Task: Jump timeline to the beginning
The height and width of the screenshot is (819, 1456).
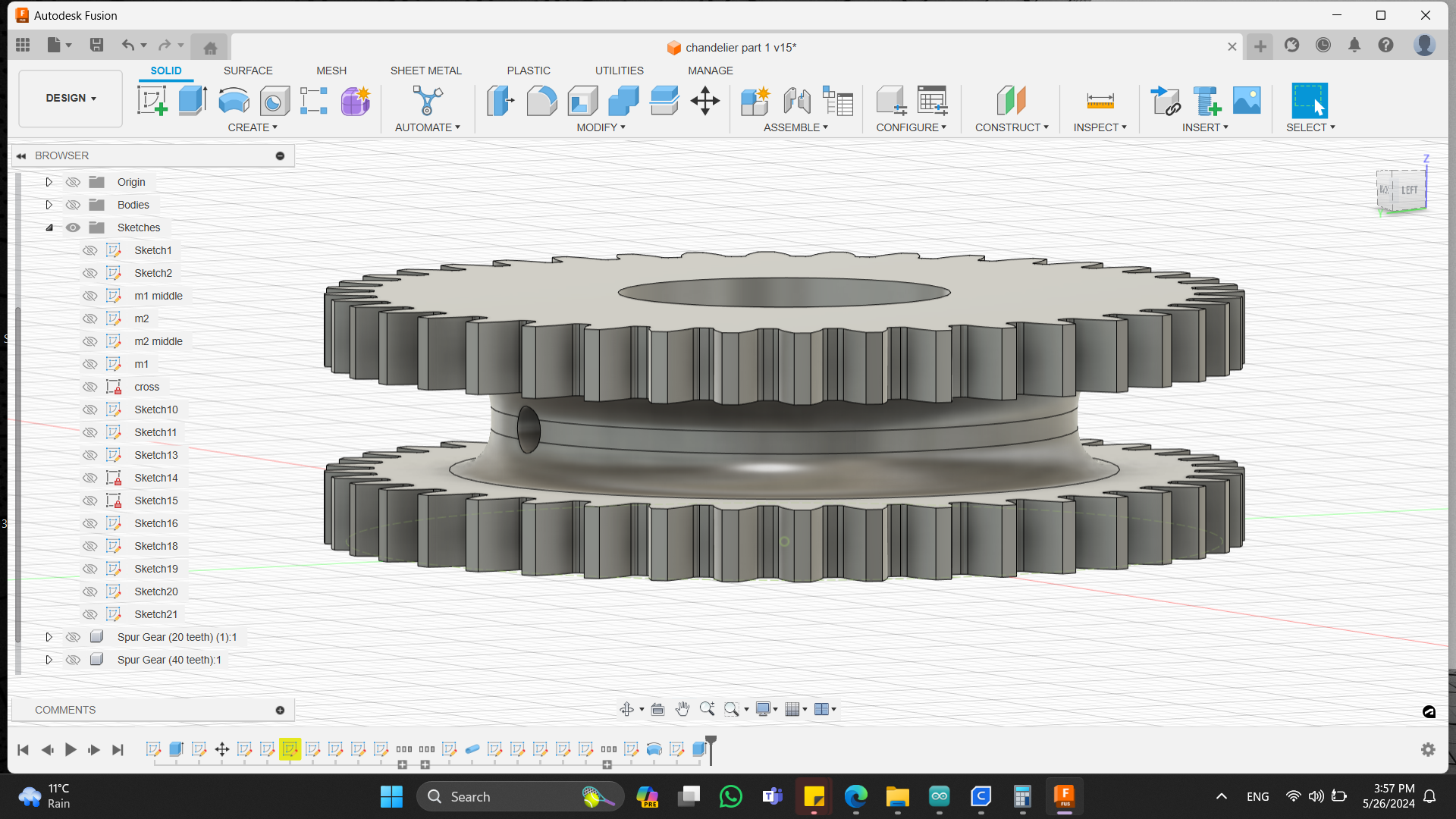Action: tap(23, 749)
